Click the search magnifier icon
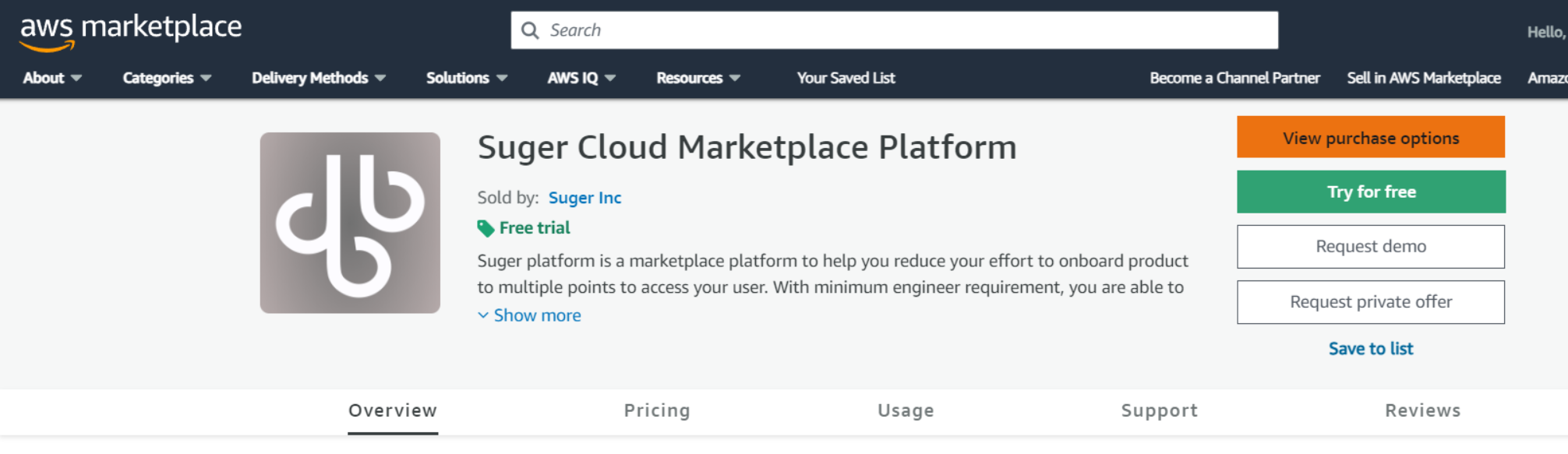The image size is (1568, 454). (530, 30)
